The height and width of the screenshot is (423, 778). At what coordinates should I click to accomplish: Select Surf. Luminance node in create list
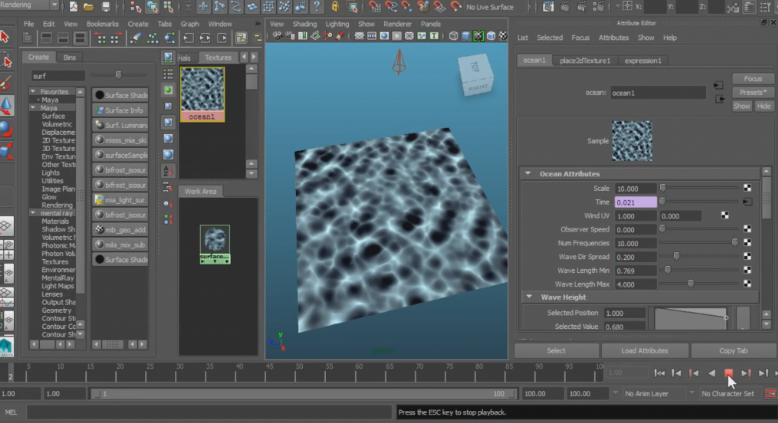120,125
